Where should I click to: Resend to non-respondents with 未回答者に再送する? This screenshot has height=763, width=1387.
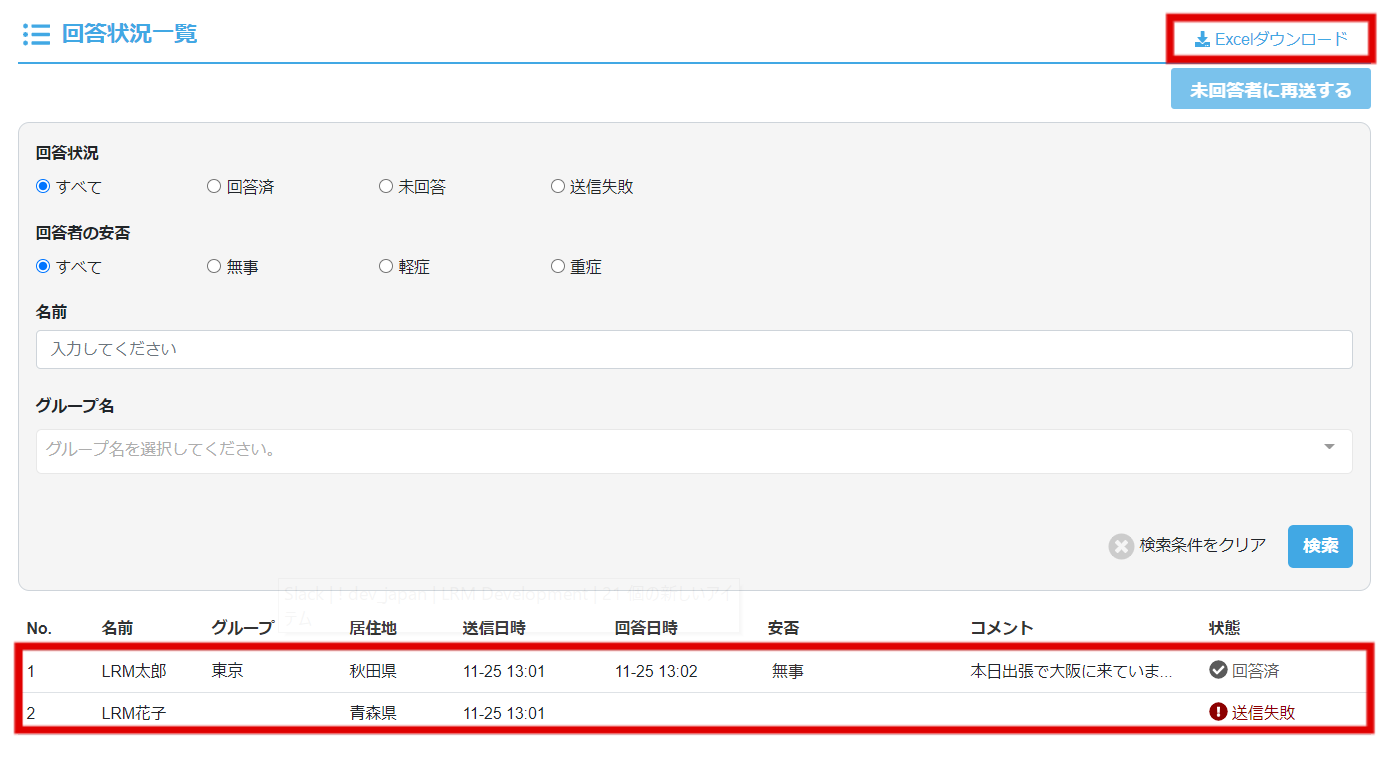pos(1271,90)
